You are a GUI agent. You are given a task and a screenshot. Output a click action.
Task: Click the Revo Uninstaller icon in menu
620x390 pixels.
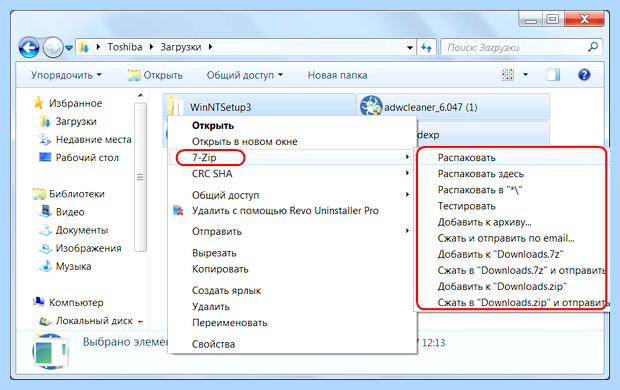[178, 210]
